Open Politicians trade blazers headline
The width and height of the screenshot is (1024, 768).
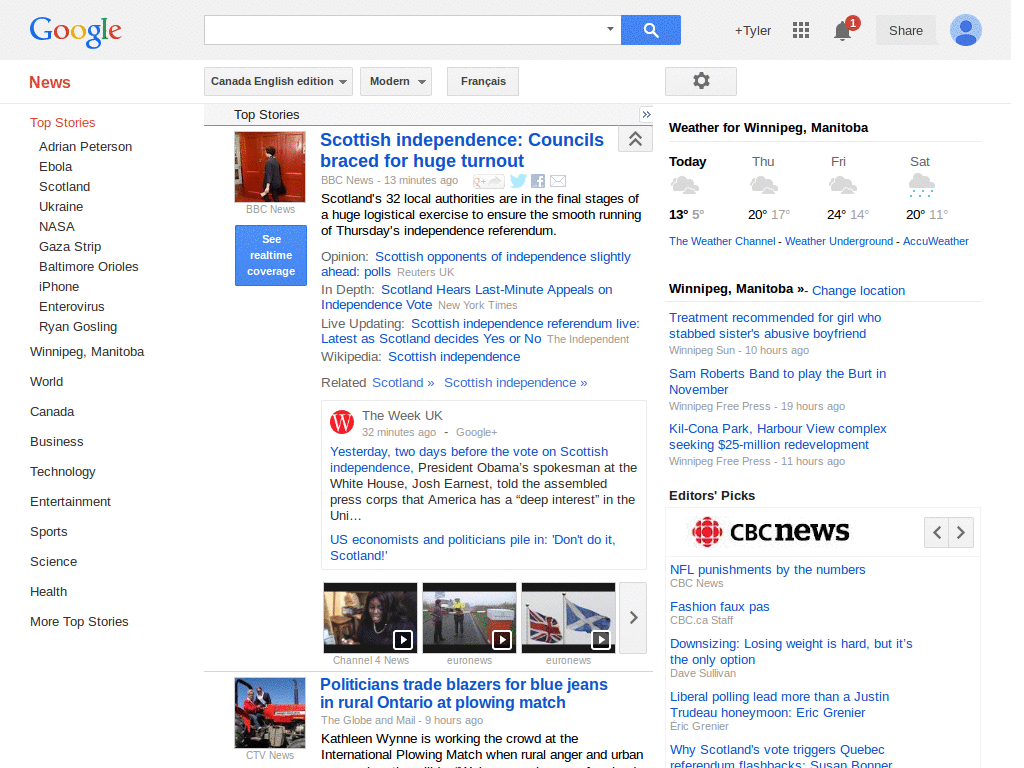[464, 694]
